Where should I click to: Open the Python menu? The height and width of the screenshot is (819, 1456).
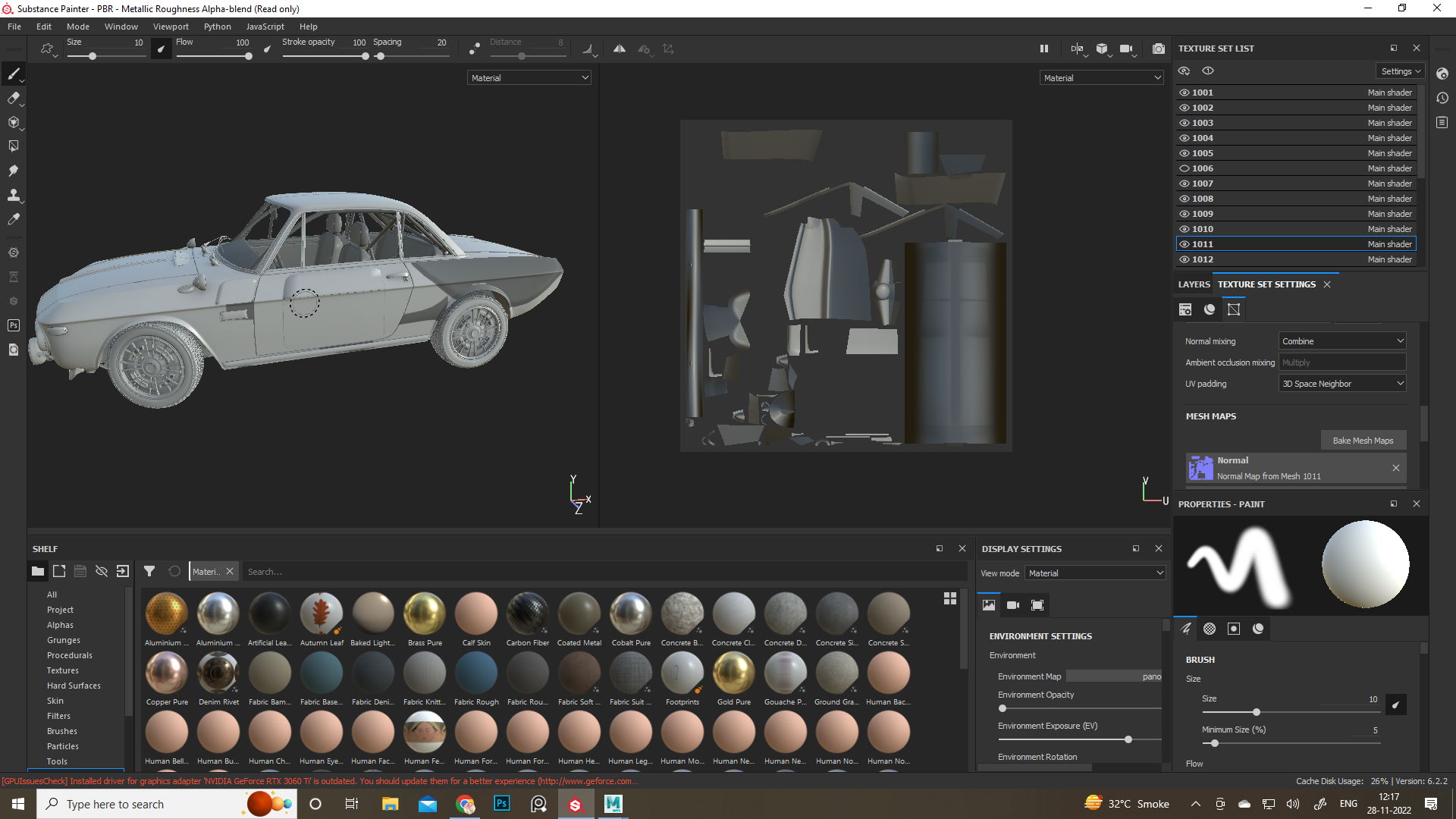[x=217, y=27]
